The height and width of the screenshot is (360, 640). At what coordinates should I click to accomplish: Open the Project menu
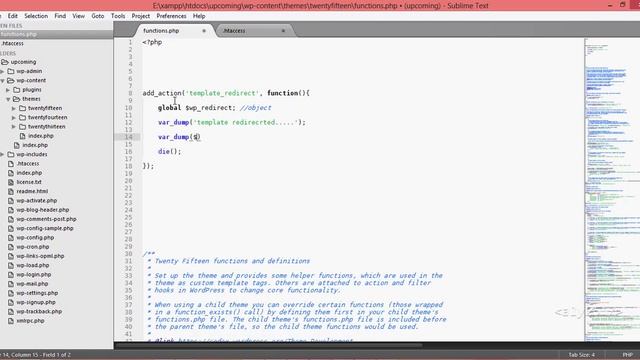click(140, 16)
